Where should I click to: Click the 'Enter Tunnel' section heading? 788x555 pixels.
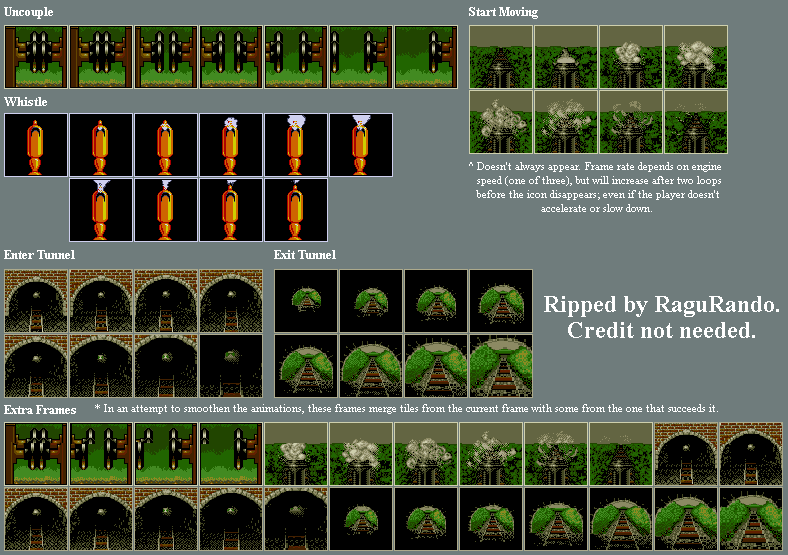[x=39, y=255]
